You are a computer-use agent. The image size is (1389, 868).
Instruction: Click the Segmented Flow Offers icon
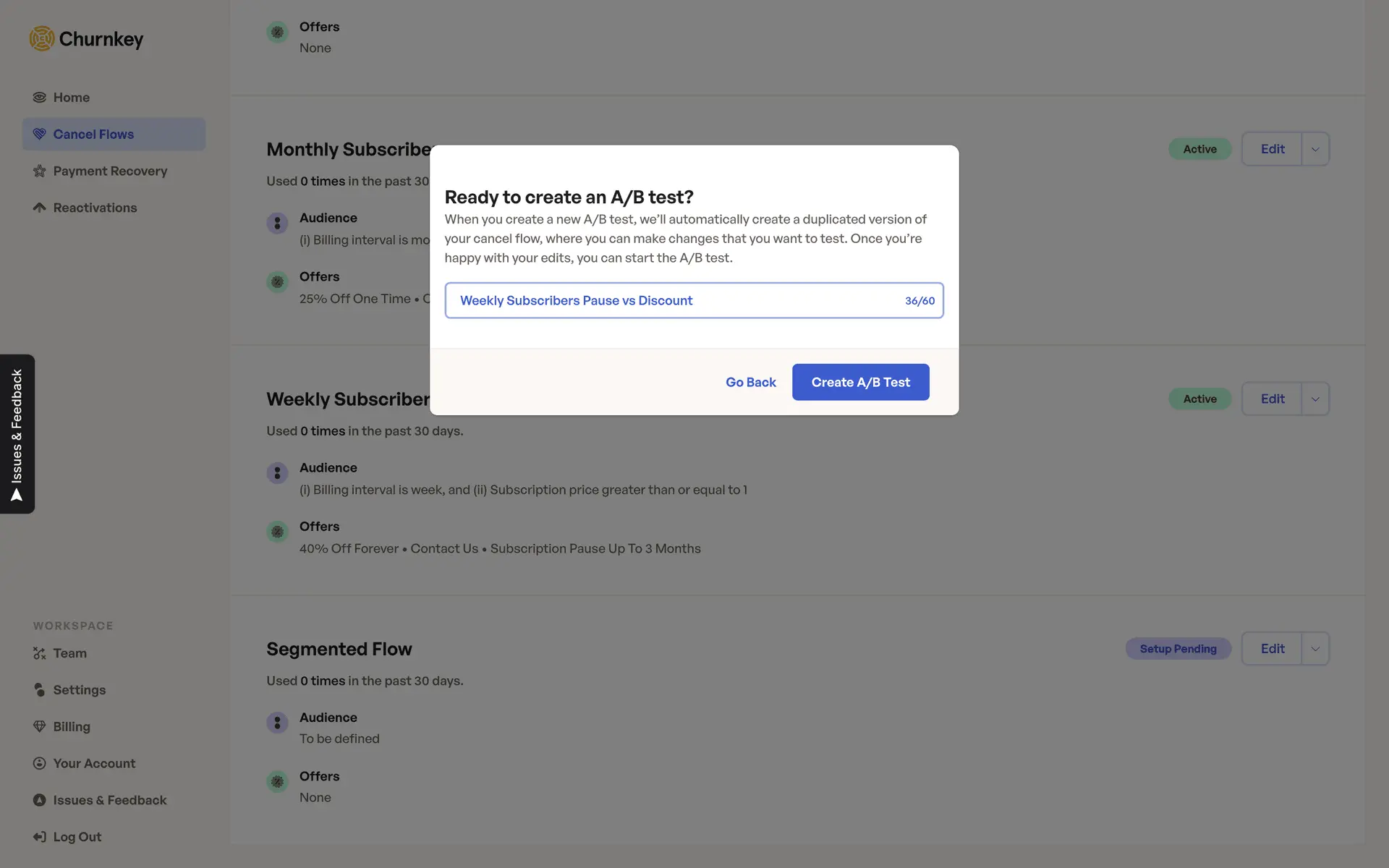coord(277,781)
